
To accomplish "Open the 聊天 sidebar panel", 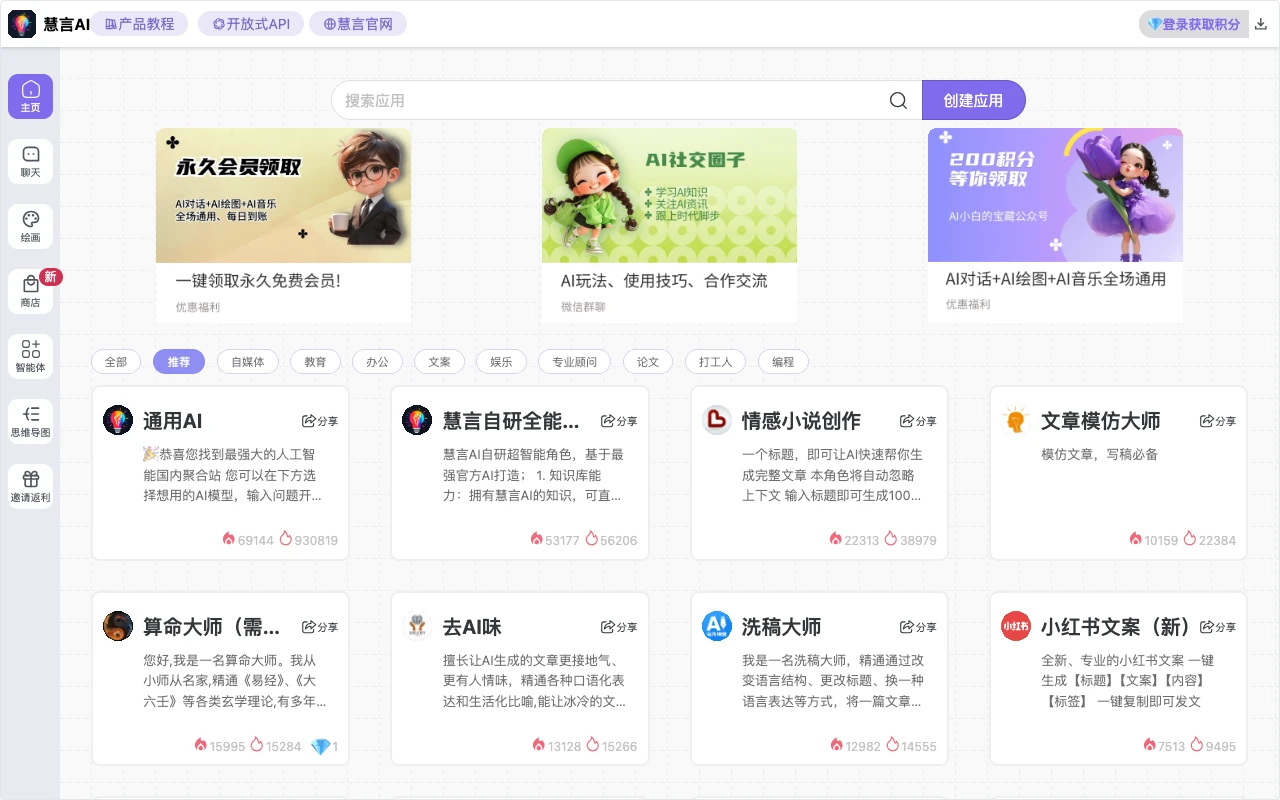I will (x=30, y=161).
